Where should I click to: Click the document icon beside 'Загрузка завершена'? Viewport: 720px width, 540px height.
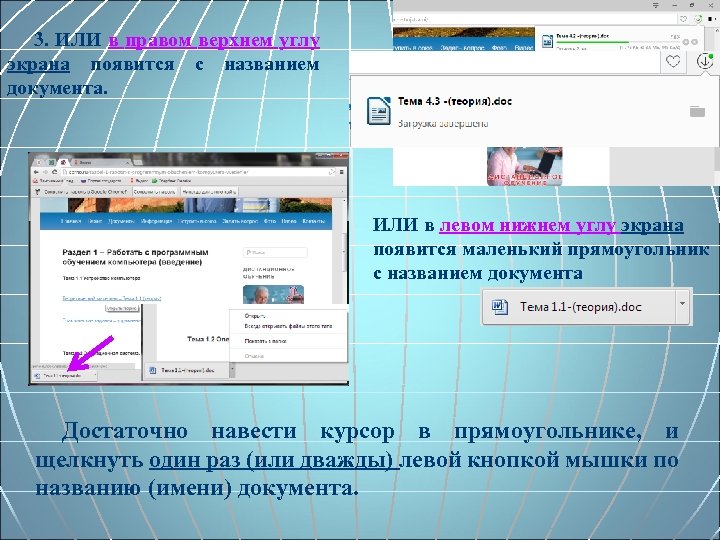pos(378,111)
